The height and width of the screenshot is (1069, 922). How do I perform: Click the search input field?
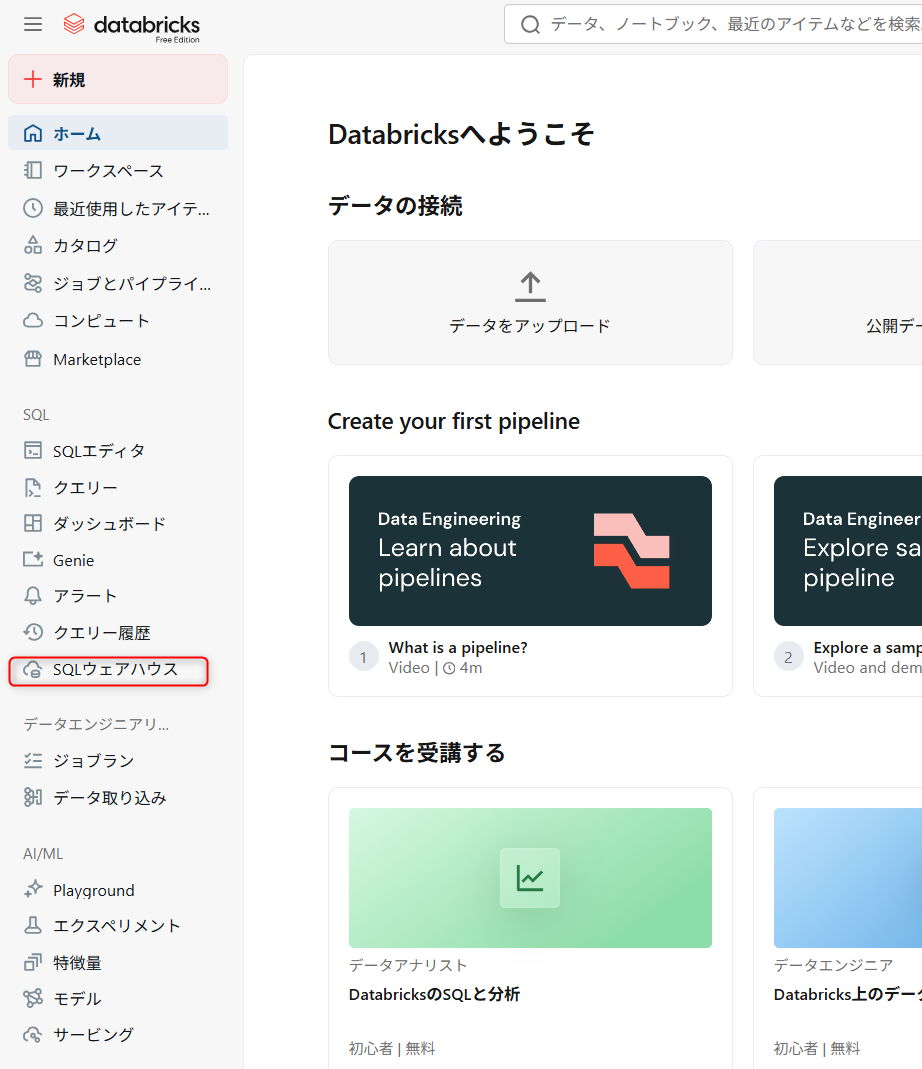tap(730, 24)
